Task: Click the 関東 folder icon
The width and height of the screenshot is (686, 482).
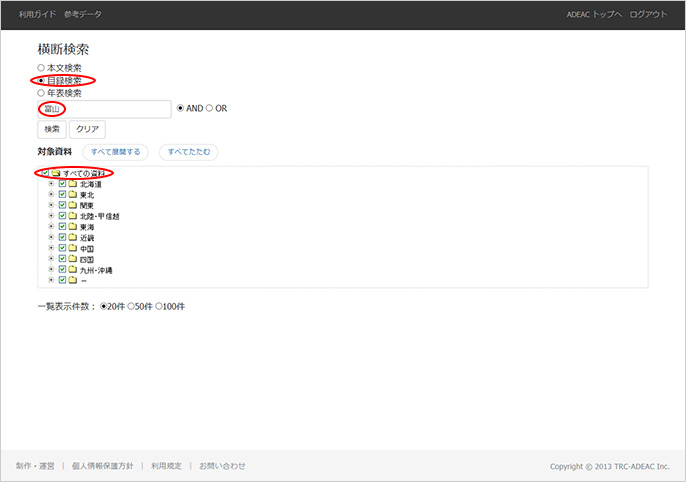Action: pyautogui.click(x=72, y=205)
